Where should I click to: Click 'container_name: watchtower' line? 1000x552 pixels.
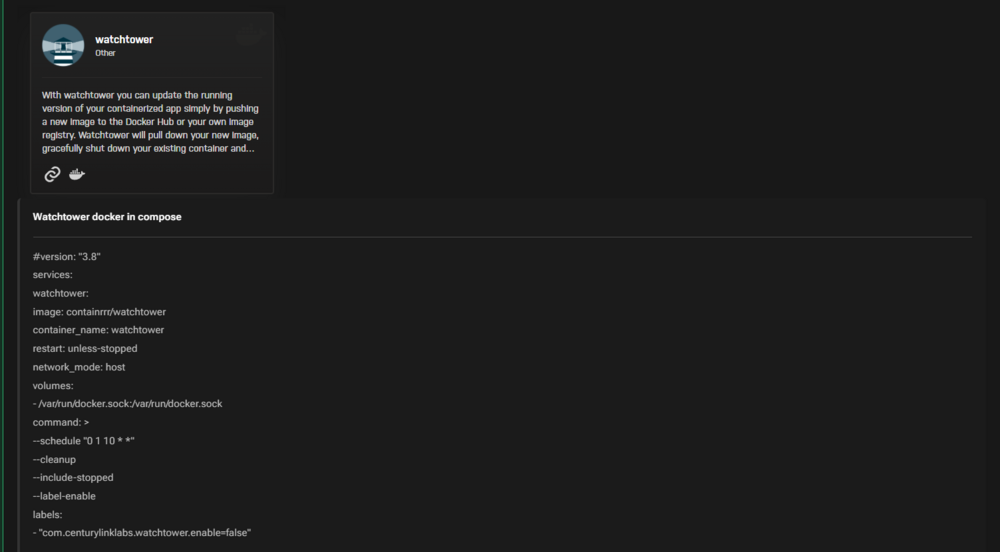pyautogui.click(x=99, y=330)
